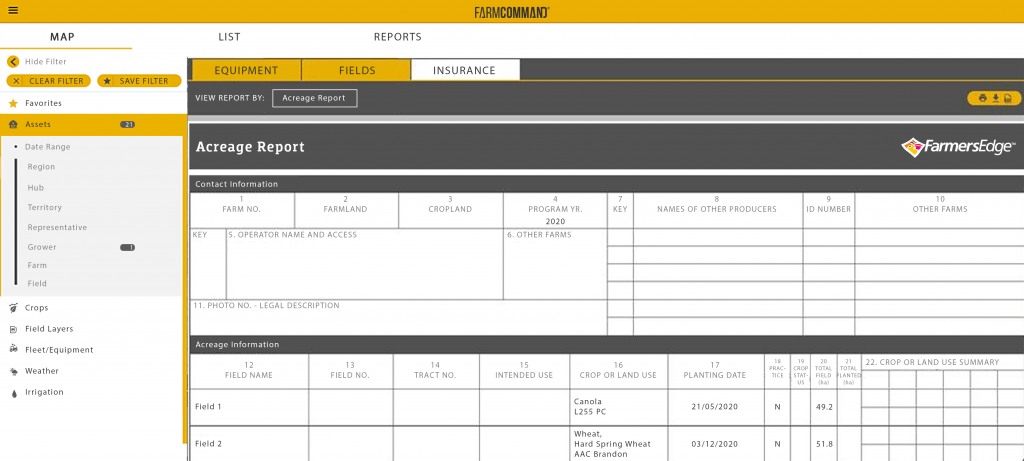Open the EQUIPMENT report tab

click(x=246, y=70)
